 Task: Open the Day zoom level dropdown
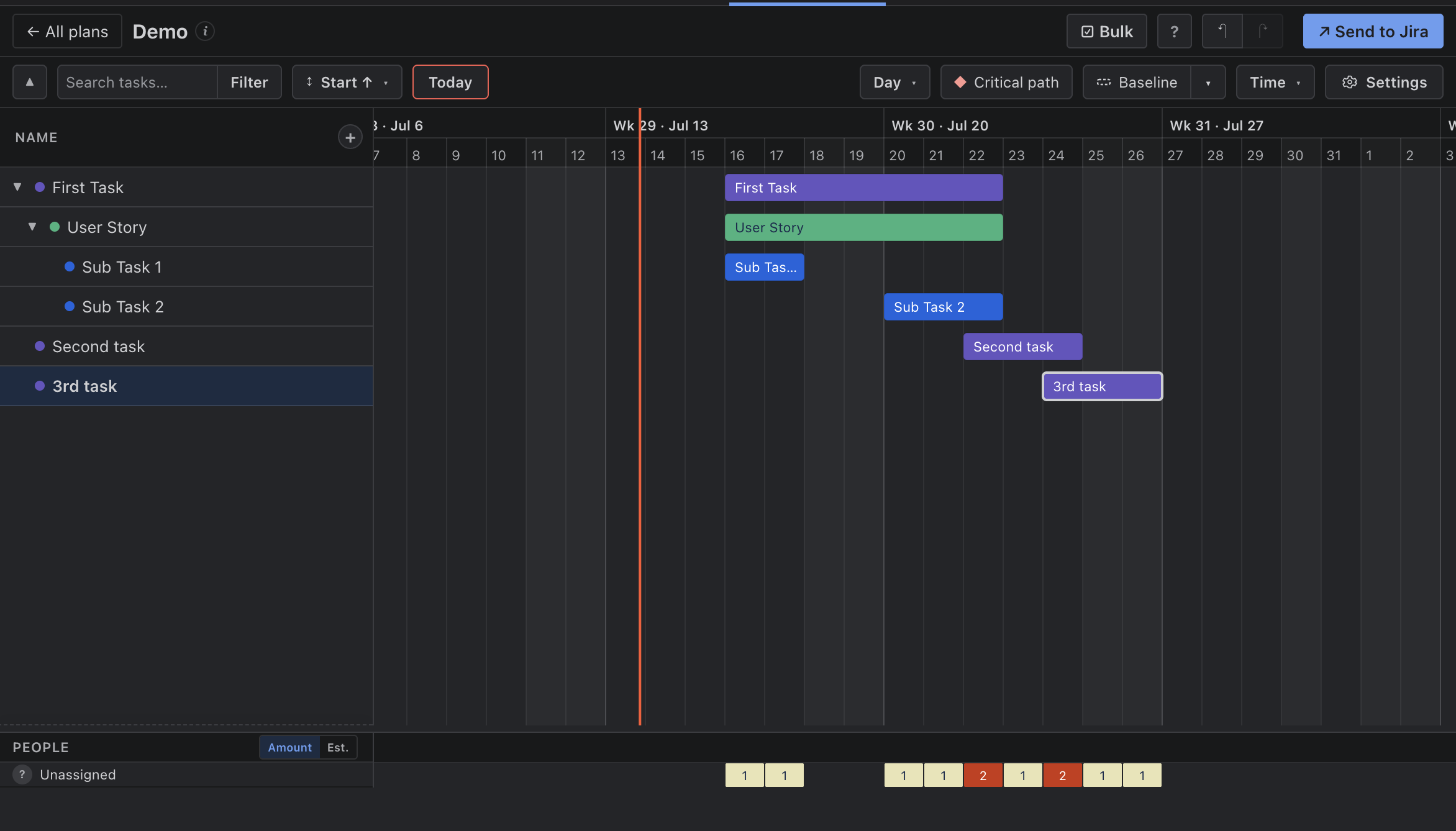coord(894,82)
